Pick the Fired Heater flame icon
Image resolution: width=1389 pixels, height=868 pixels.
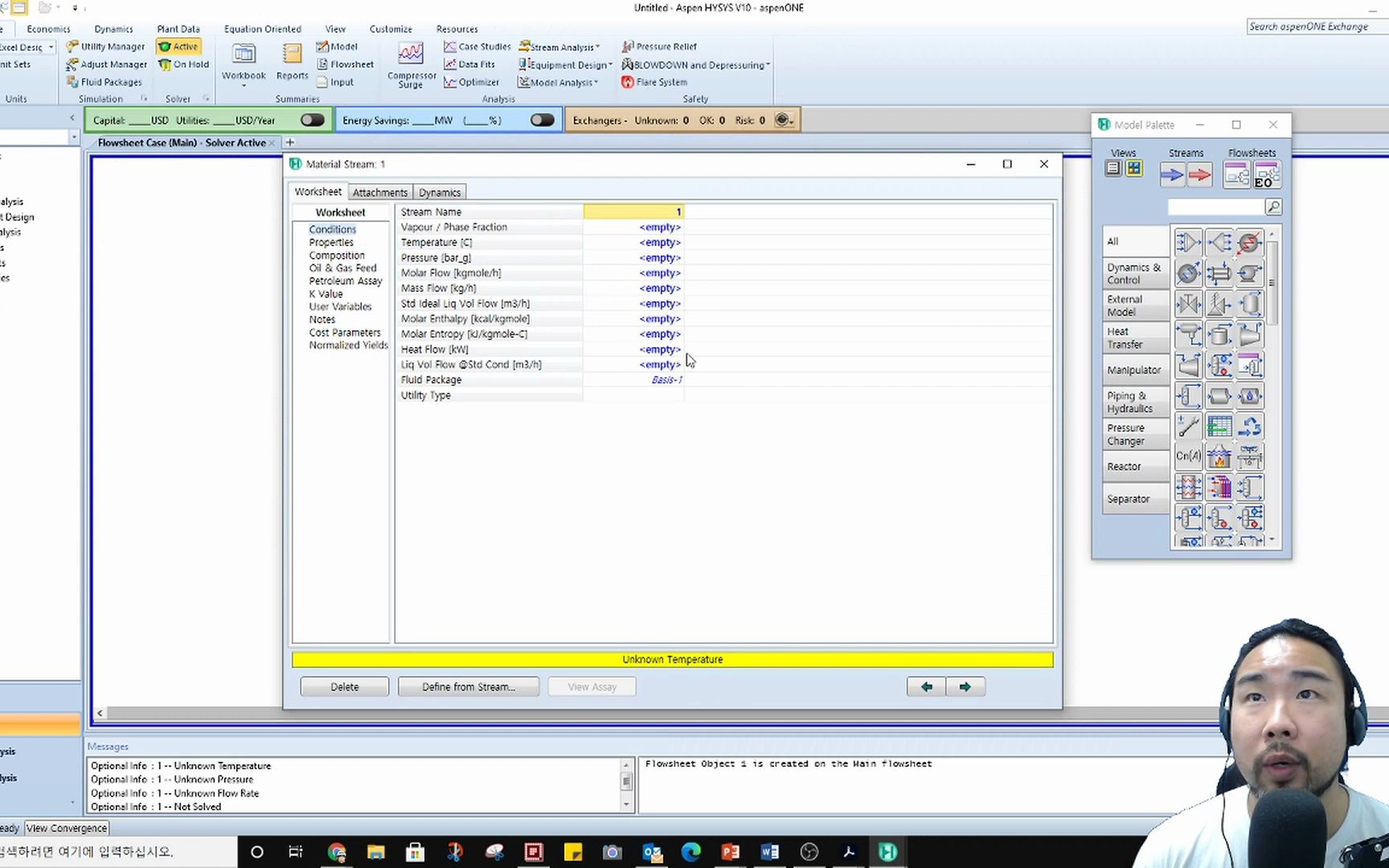pyautogui.click(x=1219, y=457)
